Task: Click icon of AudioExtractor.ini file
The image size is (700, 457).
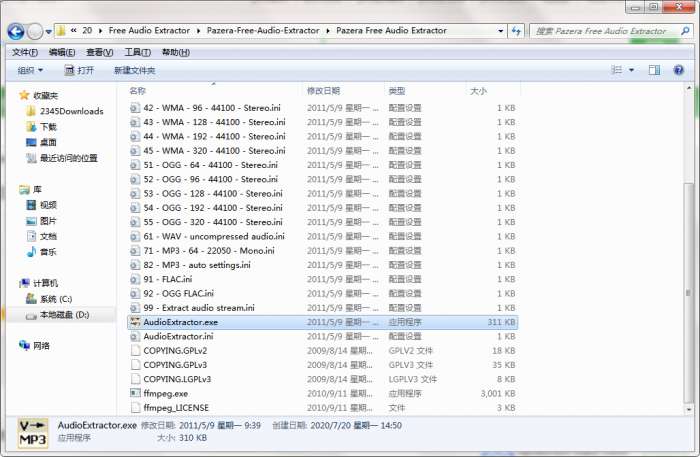Action: (x=135, y=336)
